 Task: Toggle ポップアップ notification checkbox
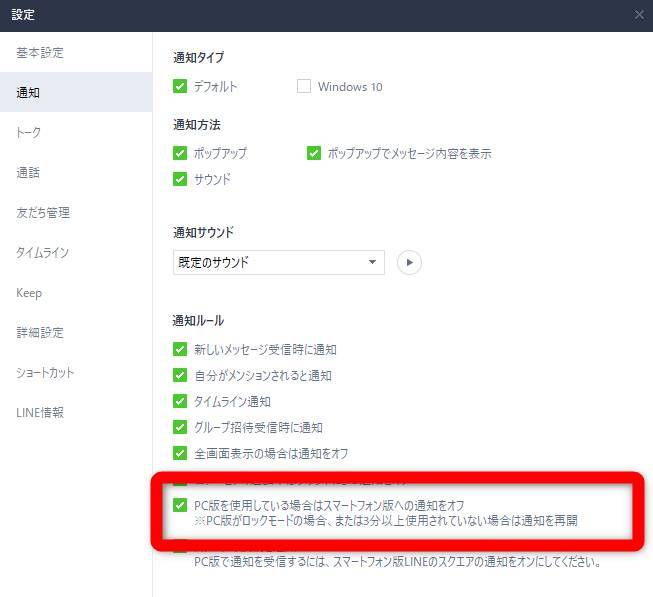coord(180,153)
